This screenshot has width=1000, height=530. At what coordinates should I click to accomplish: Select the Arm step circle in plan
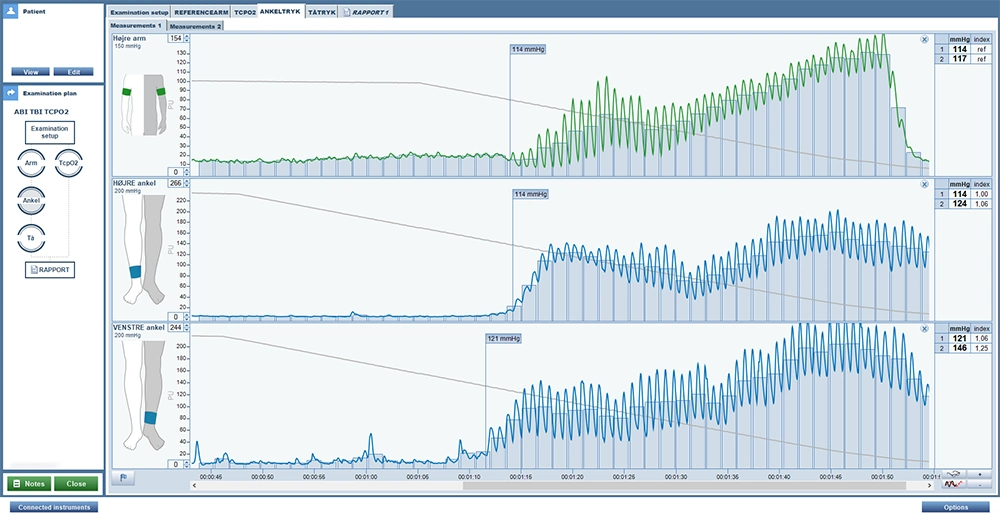point(31,163)
